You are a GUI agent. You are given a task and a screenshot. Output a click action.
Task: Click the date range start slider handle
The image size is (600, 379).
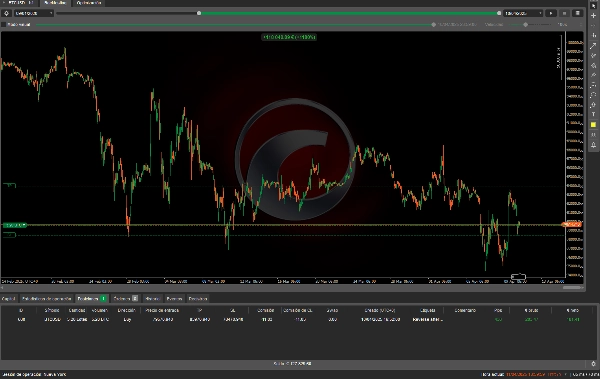coord(199,13)
